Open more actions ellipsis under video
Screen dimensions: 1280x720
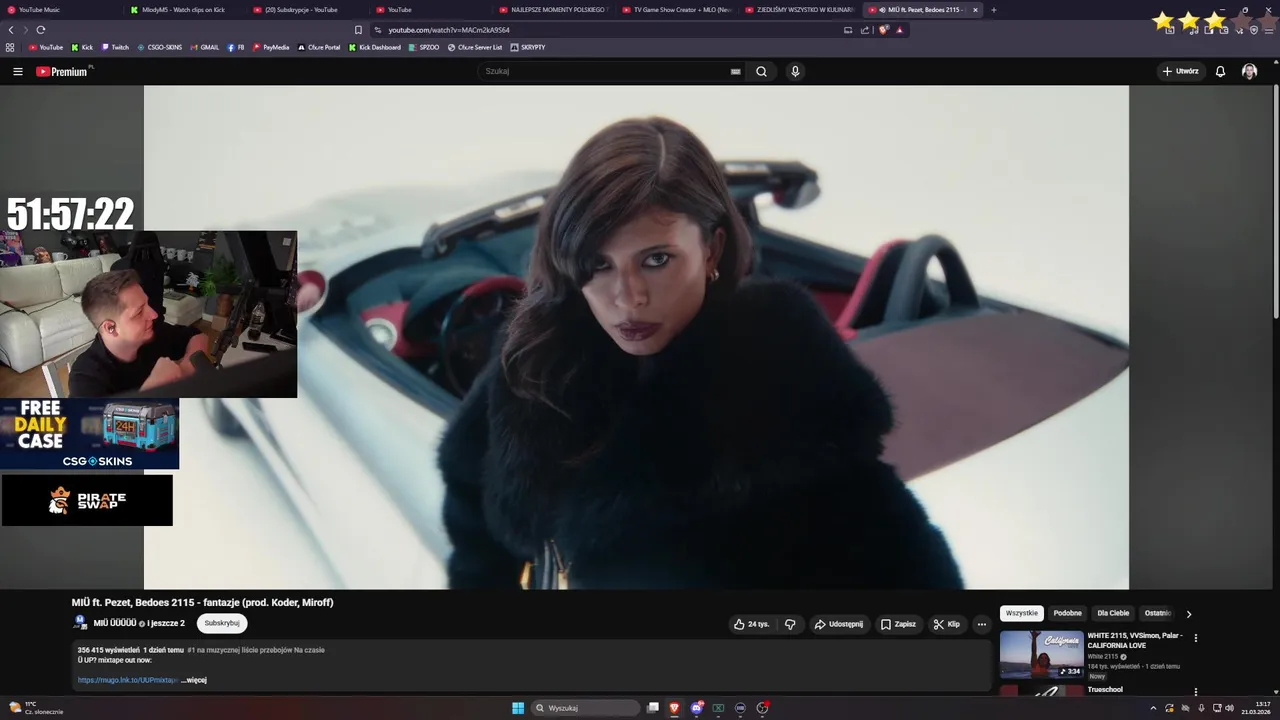[x=981, y=624]
